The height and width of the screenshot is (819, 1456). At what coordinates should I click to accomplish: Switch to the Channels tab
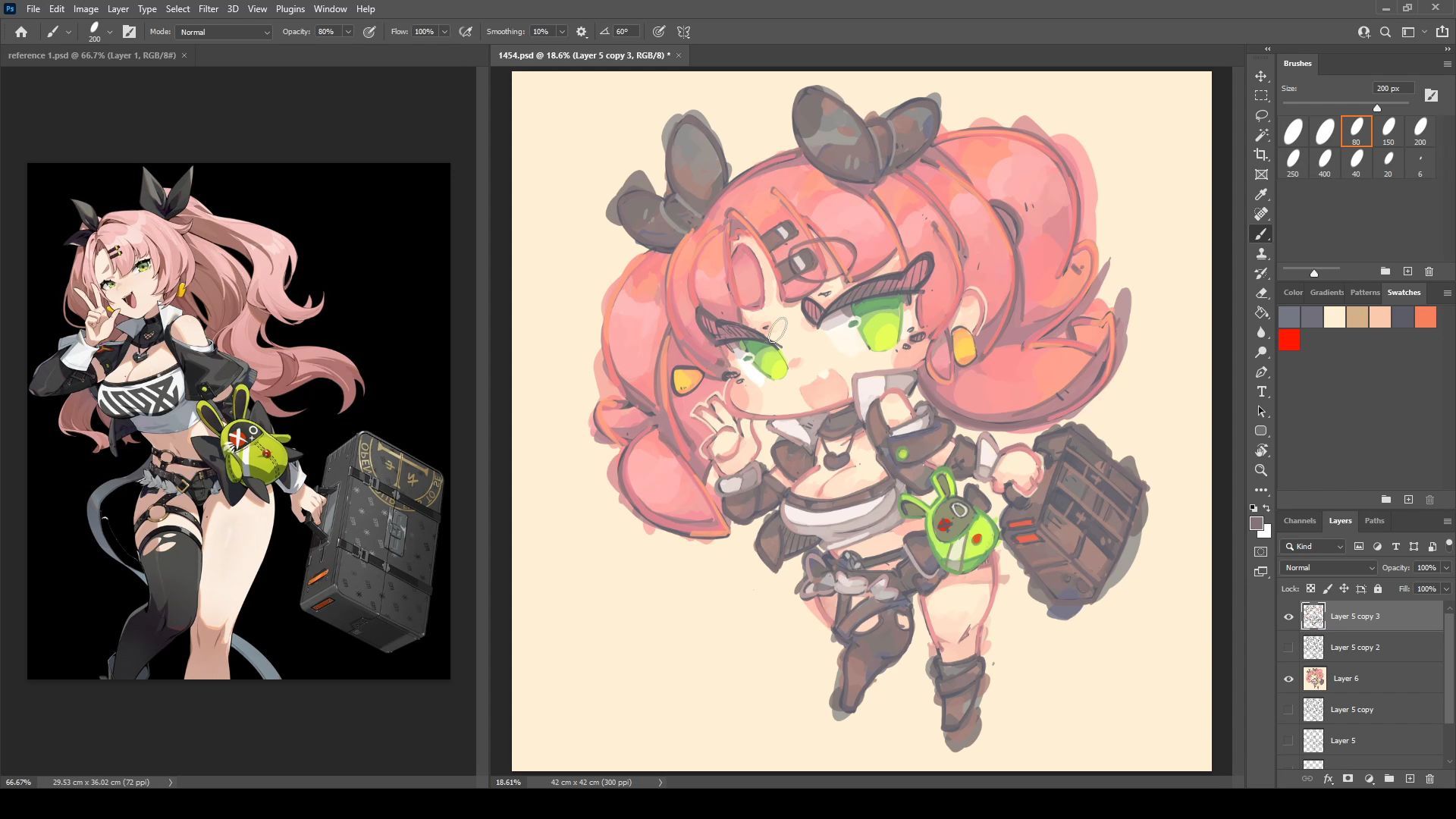[1299, 521]
